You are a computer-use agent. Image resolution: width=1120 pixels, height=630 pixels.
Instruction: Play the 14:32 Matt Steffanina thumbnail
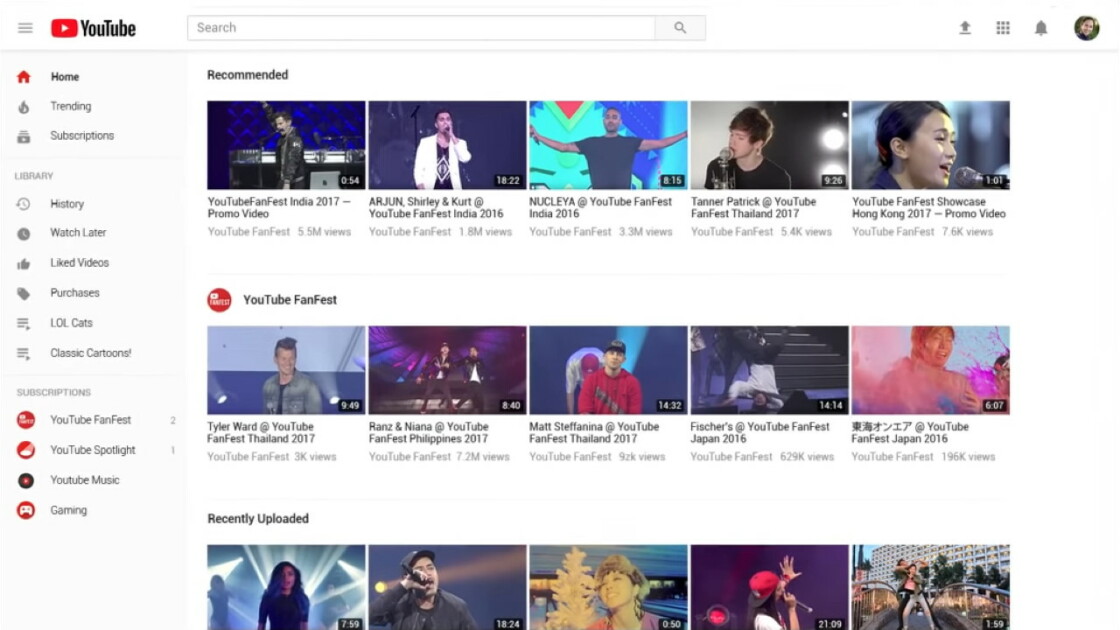click(609, 370)
